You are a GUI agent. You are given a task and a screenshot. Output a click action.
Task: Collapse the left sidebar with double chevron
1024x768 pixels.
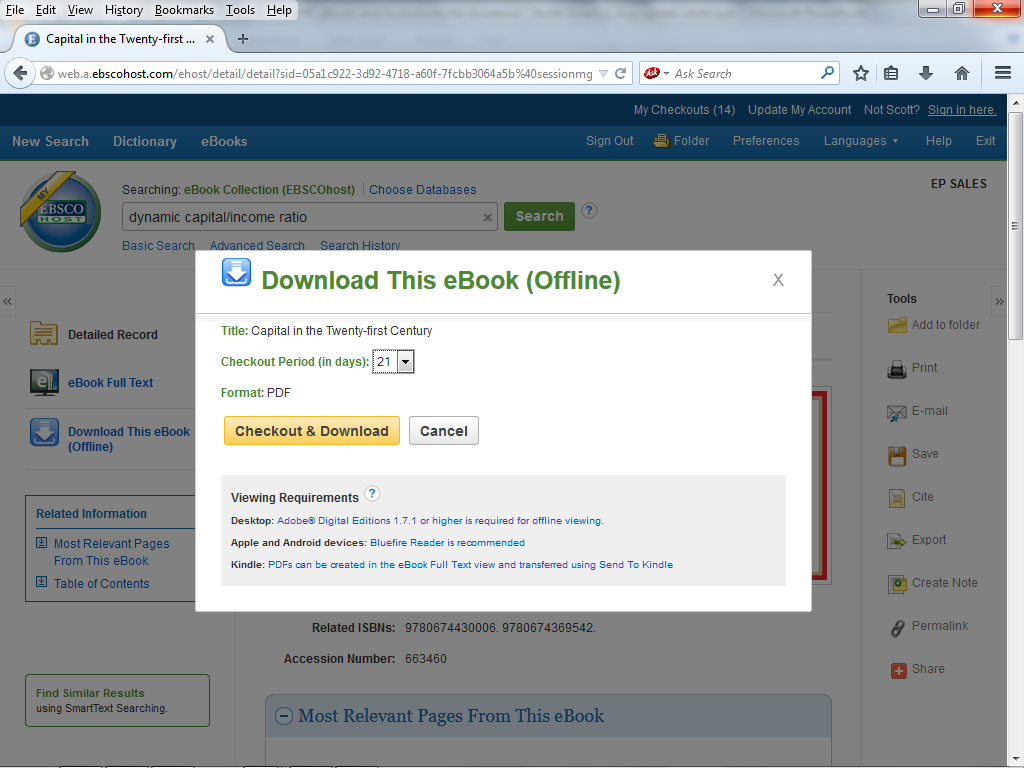click(x=7, y=302)
